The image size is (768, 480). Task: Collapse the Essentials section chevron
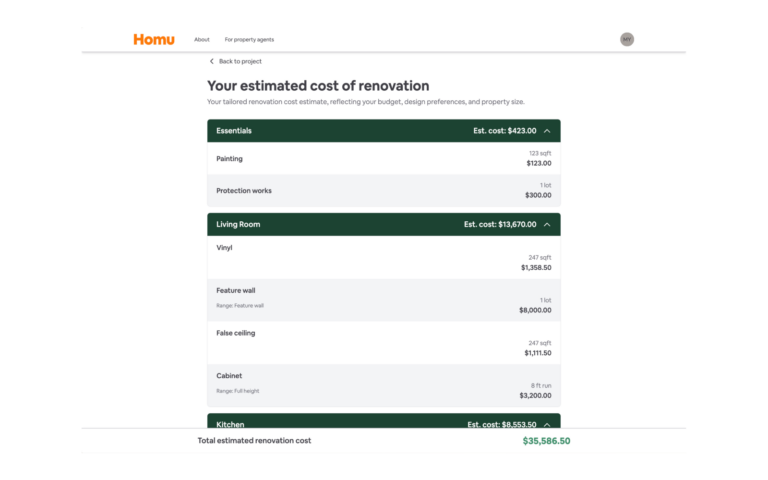(x=547, y=131)
